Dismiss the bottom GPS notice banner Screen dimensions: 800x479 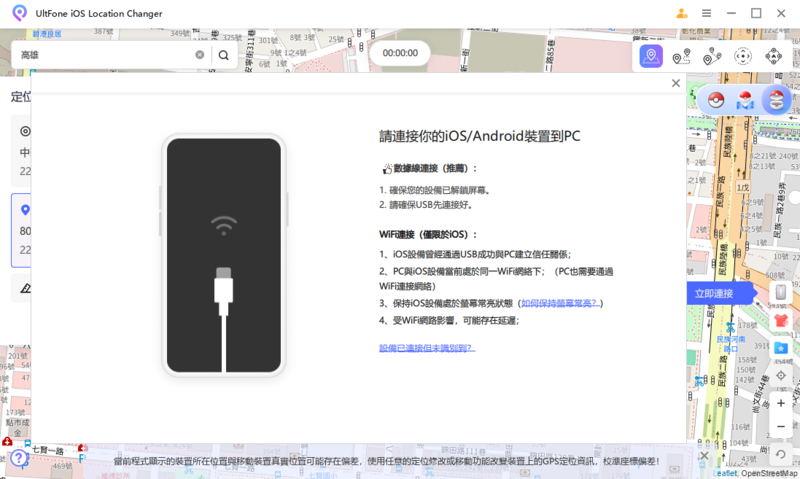click(x=704, y=456)
